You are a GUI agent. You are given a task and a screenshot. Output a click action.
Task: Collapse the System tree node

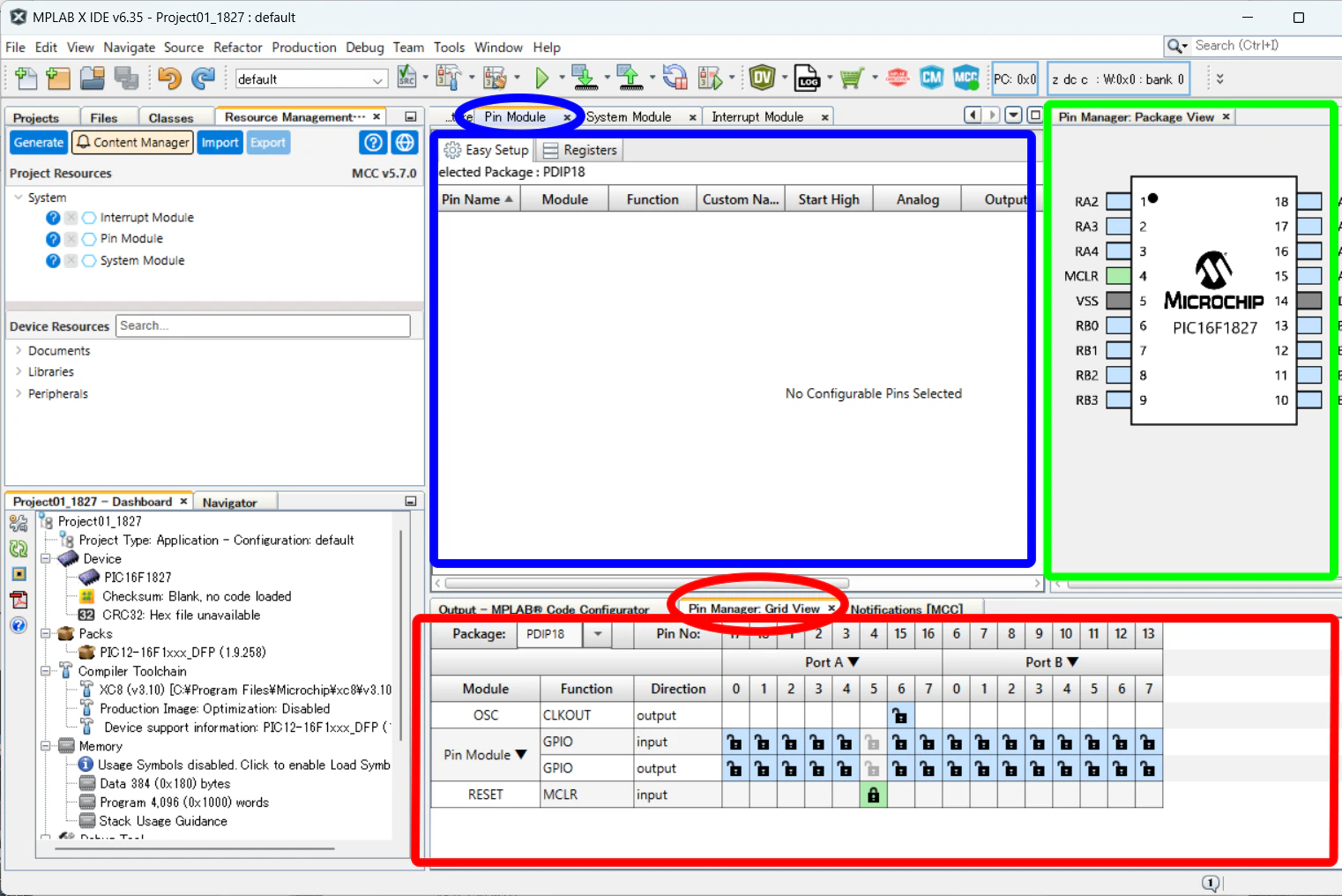[19, 198]
